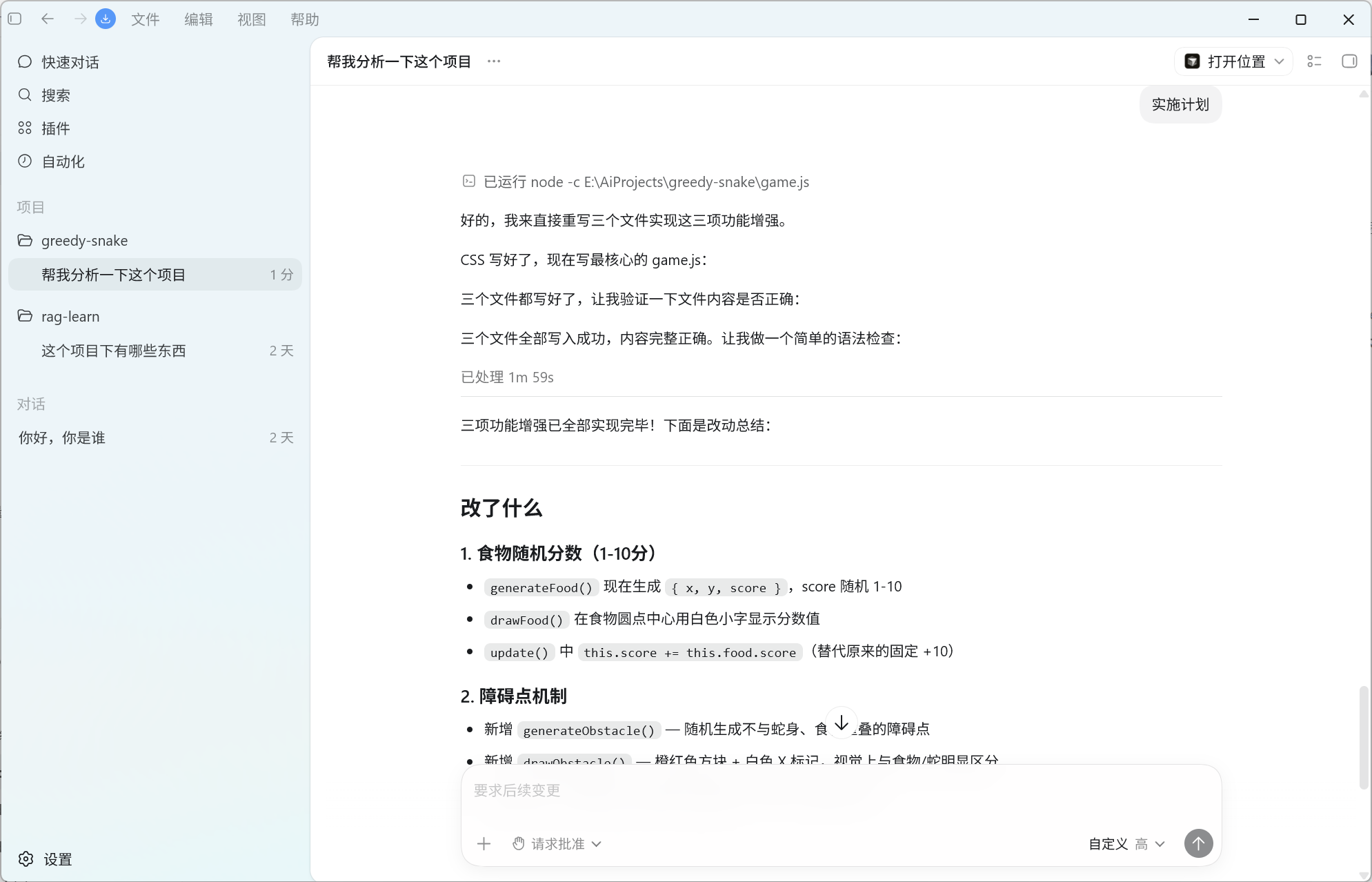Screen dimensions: 1372x882
Task: Click the 2. 障碍点机制 heading
Action: [x=514, y=696]
